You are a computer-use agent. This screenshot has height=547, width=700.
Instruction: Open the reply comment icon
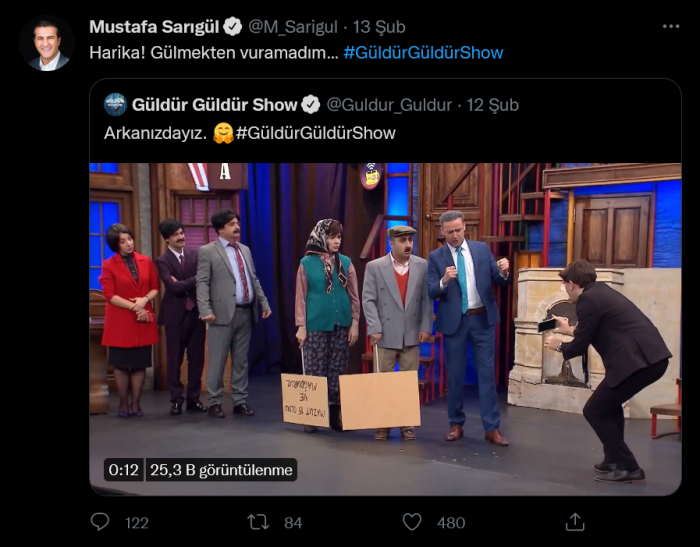[x=100, y=522]
